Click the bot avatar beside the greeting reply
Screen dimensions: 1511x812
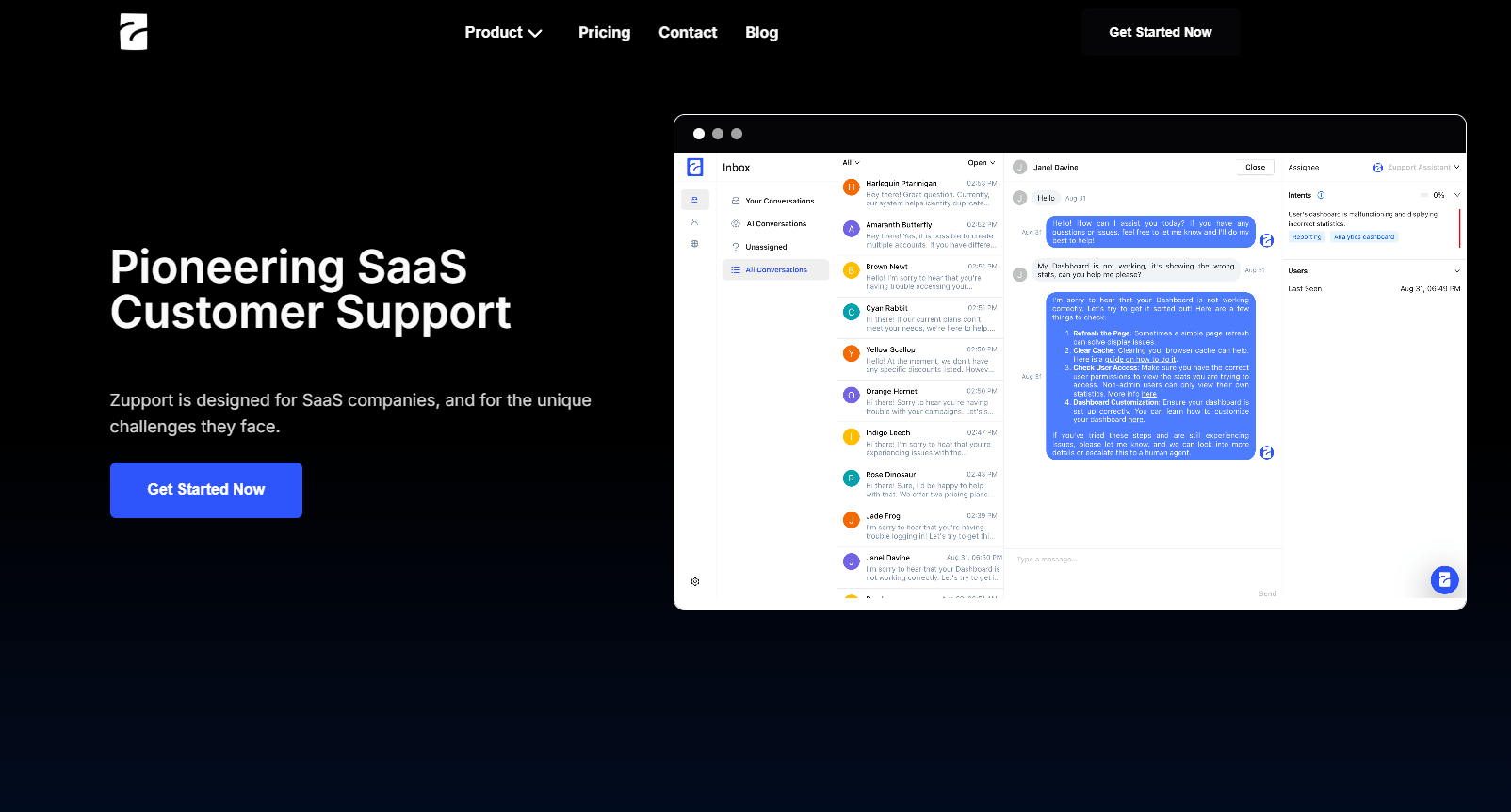click(1267, 240)
